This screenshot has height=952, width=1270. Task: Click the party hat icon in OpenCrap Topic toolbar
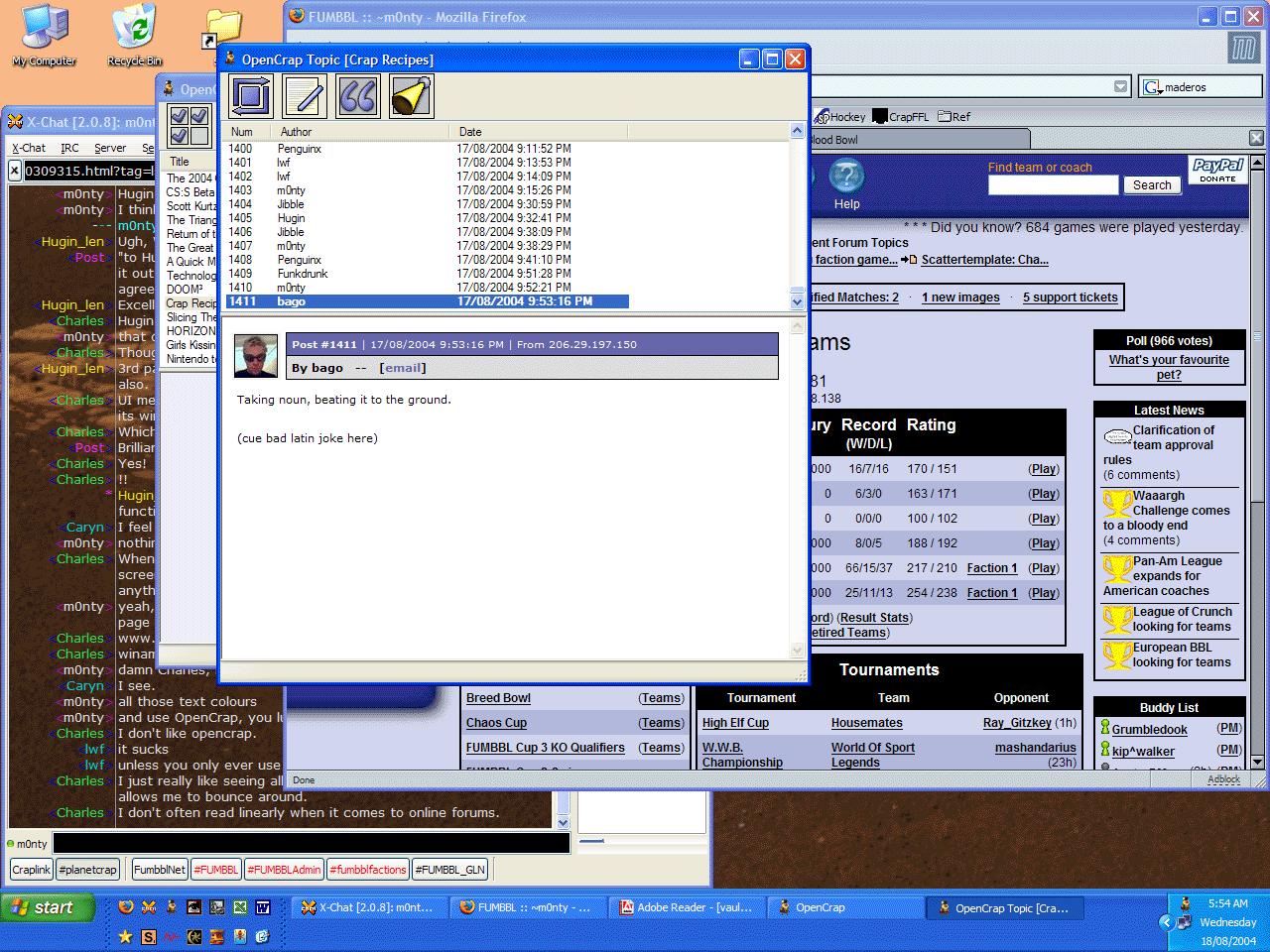(x=411, y=96)
